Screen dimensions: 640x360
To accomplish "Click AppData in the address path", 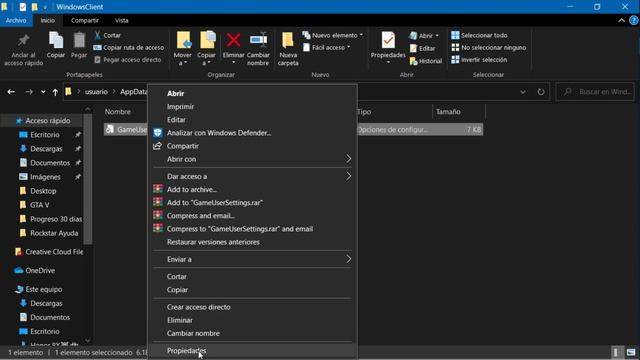I will (133, 92).
